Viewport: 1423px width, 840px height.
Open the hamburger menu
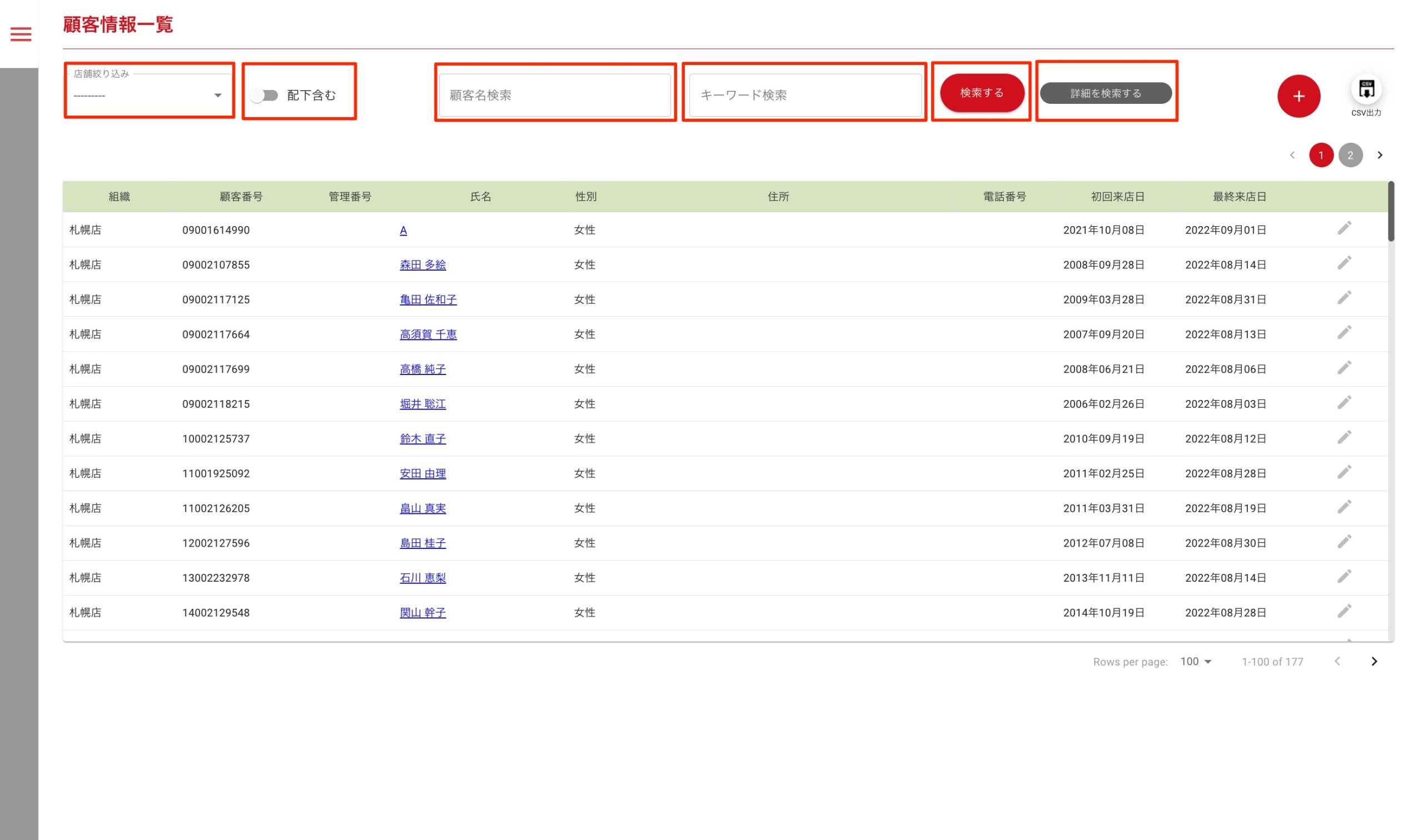coord(21,34)
